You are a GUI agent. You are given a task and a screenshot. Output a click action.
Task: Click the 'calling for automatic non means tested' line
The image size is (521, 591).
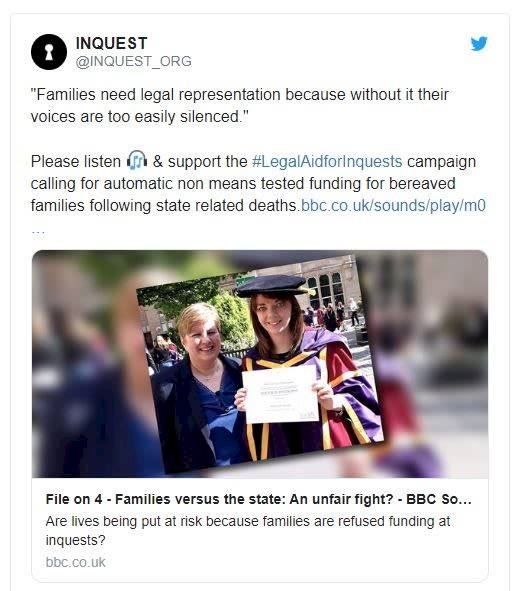click(243, 184)
